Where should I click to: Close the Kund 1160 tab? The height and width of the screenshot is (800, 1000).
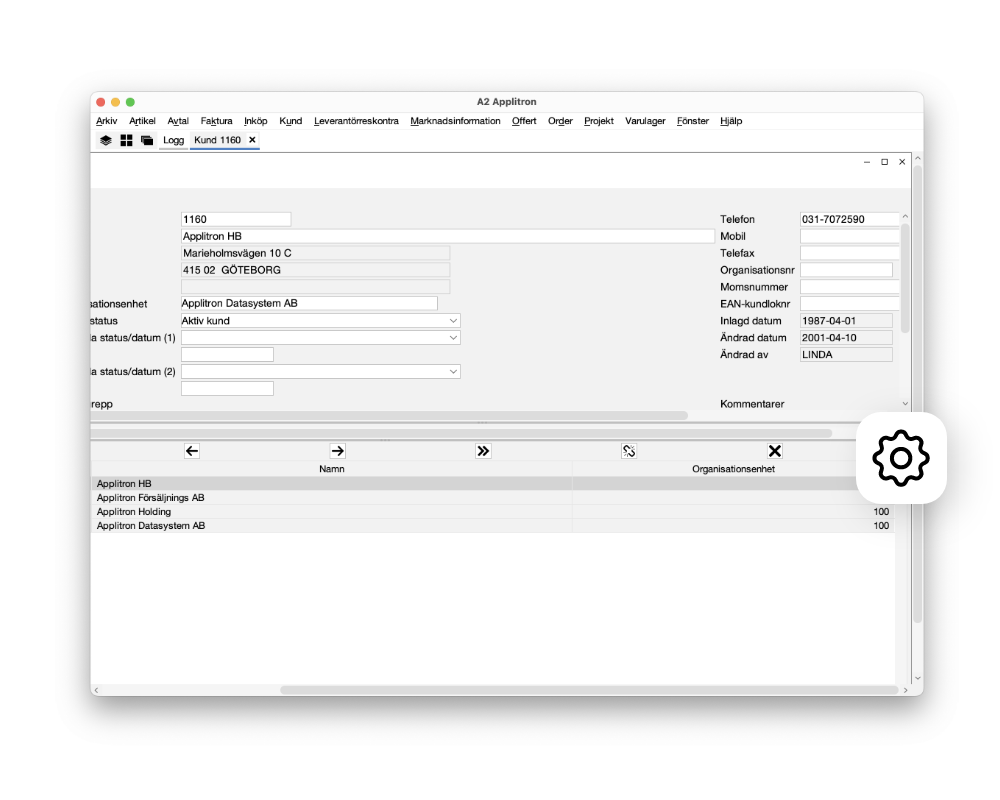point(253,140)
